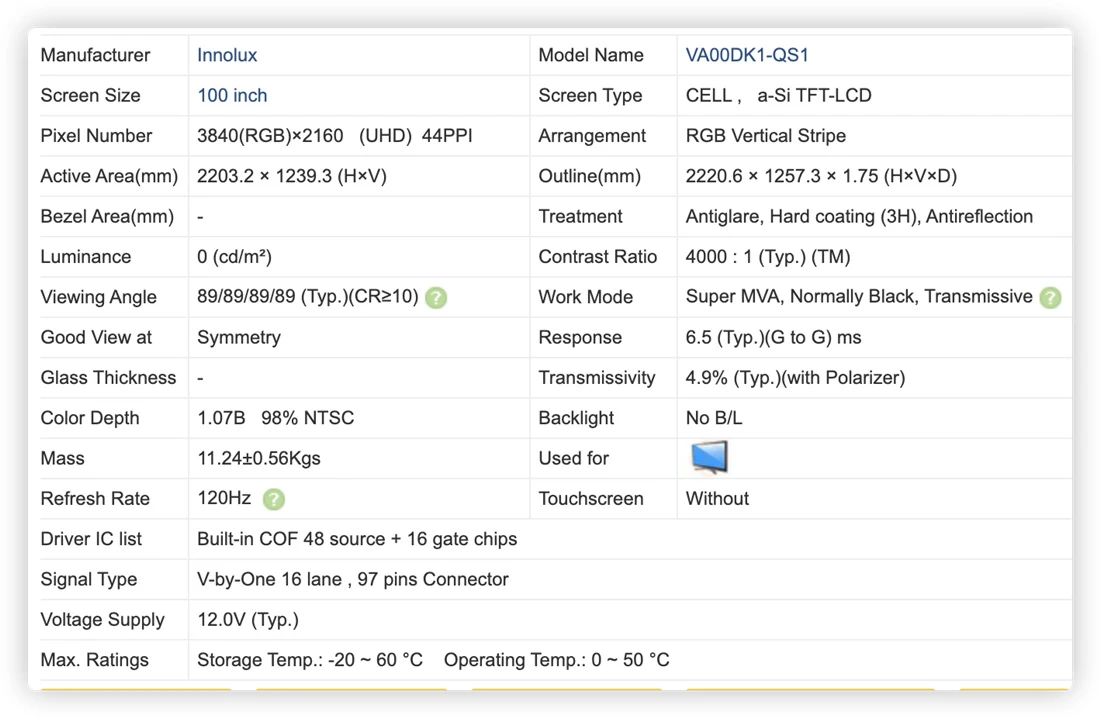
Task: Click the Model Name label
Action: pyautogui.click(x=591, y=55)
